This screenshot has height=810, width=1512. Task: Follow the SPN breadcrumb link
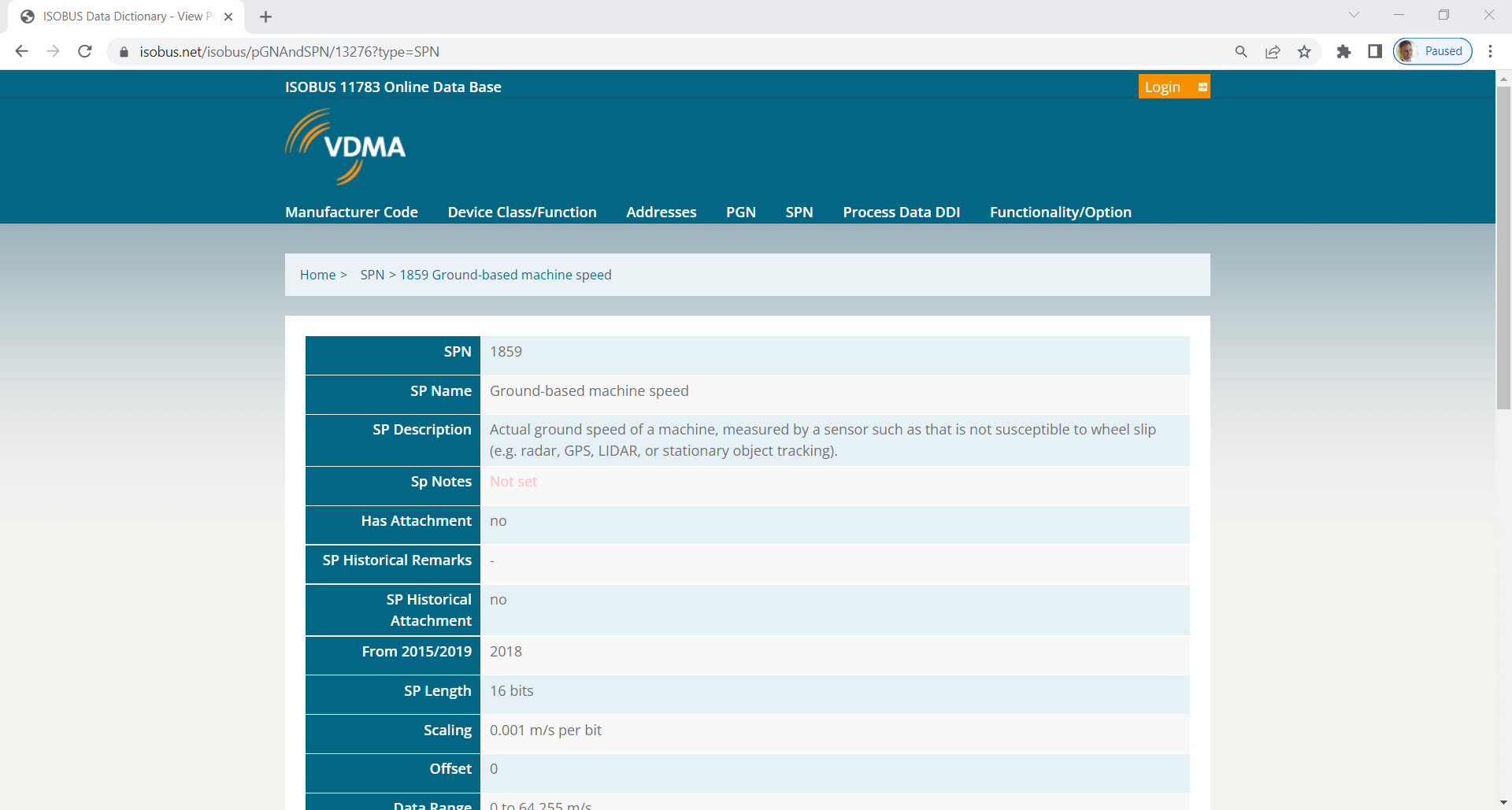[x=372, y=275]
